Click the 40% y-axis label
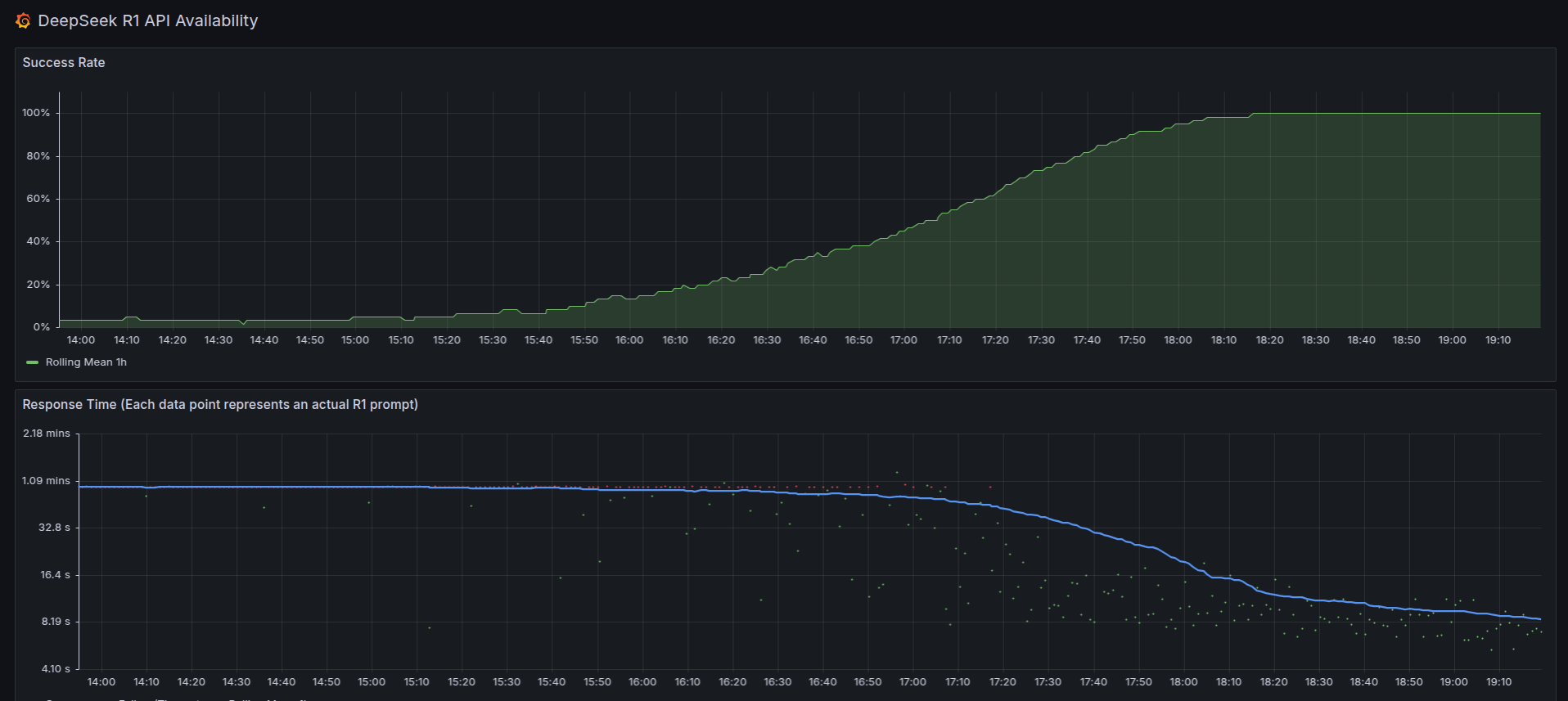Viewport: 1568px width, 701px height. click(38, 241)
